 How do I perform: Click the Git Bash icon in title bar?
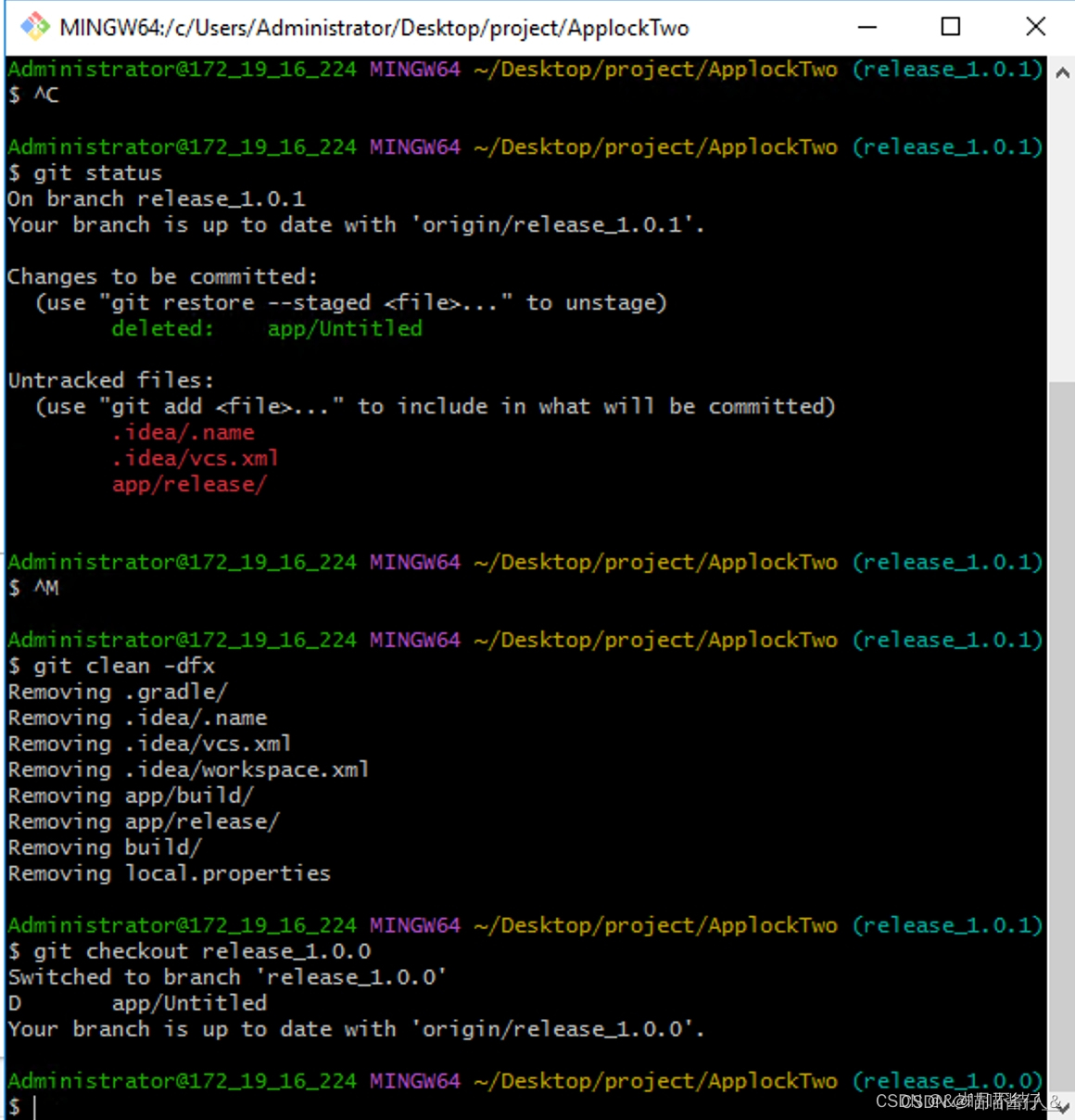(x=35, y=27)
